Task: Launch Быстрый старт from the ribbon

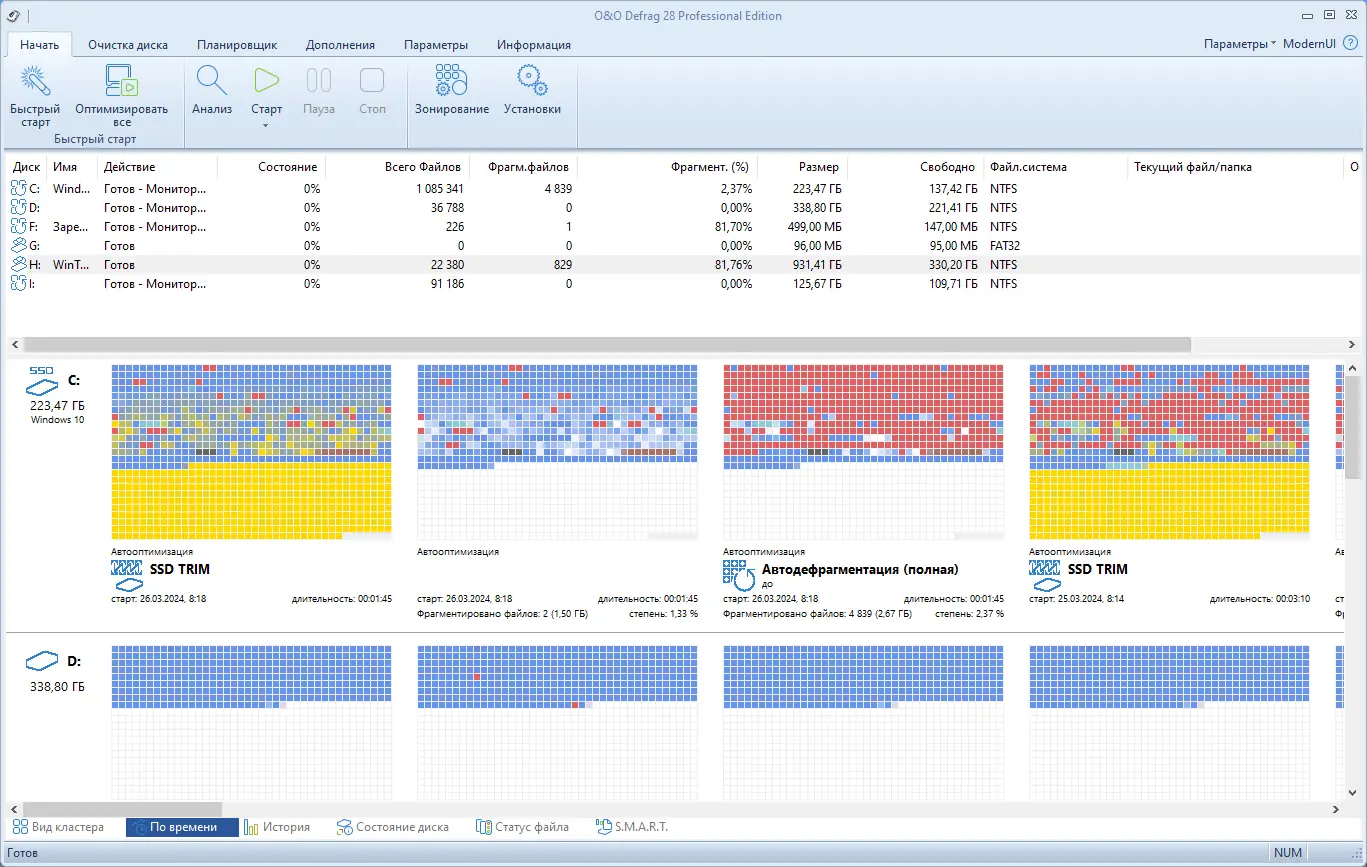Action: [35, 97]
